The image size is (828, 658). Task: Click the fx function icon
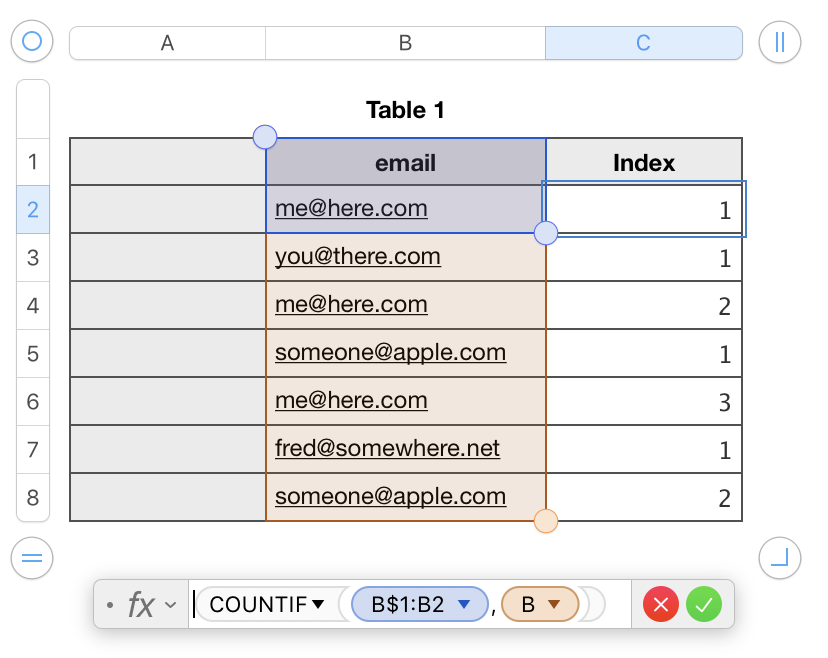tap(141, 604)
